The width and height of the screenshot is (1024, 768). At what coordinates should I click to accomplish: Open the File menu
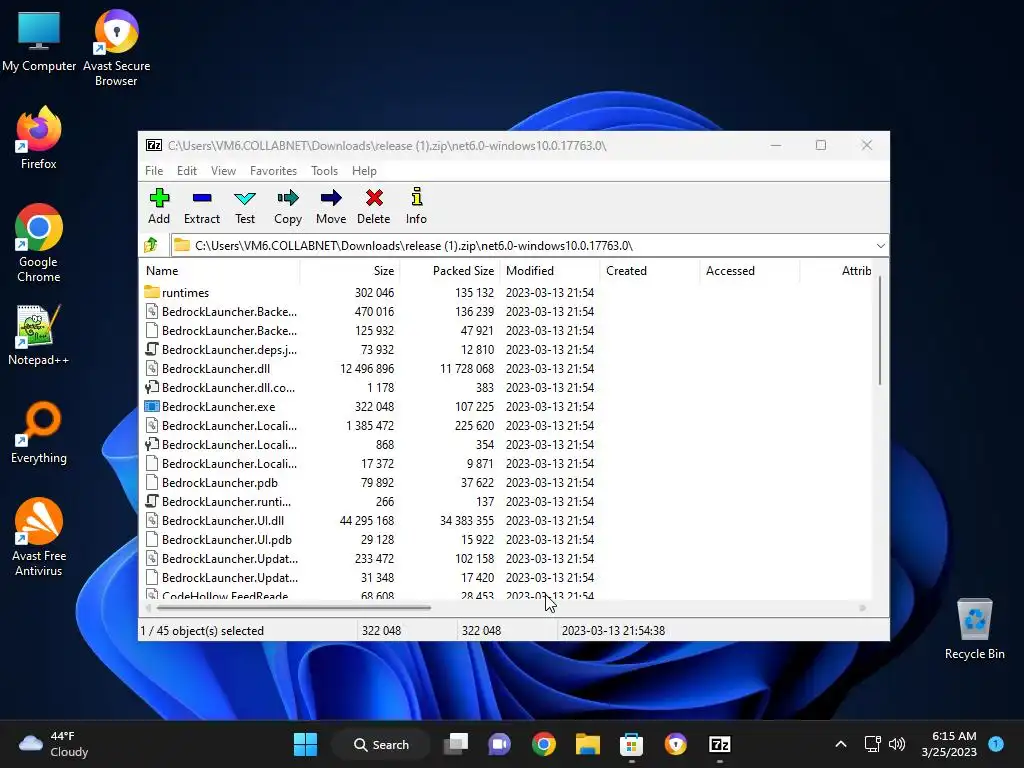pos(154,170)
